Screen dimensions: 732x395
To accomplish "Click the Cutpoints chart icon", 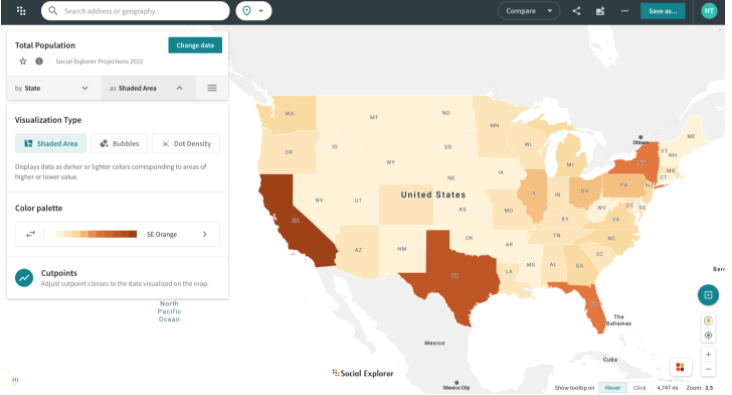I will 24,278.
